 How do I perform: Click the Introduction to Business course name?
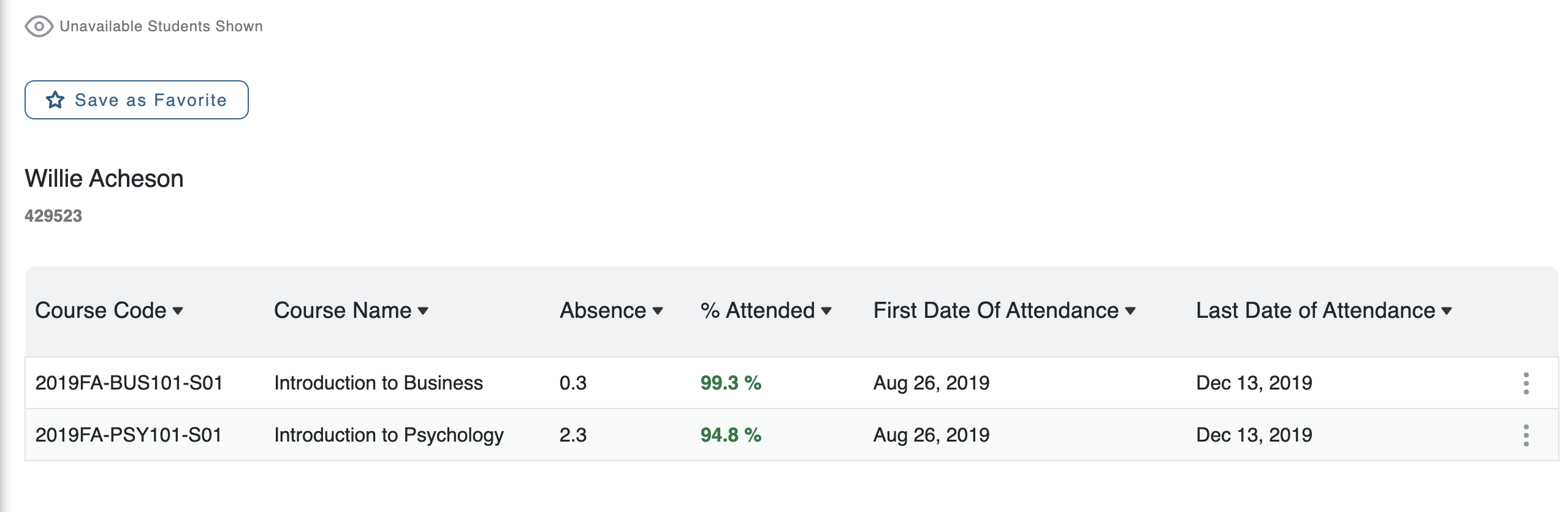pyautogui.click(x=378, y=383)
